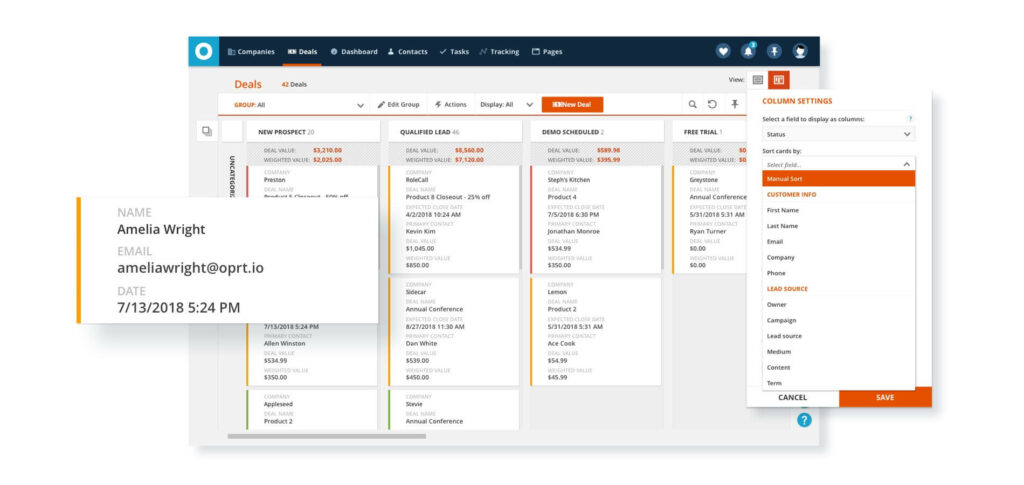
Task: Switch to list view icon
Action: [x=758, y=80]
